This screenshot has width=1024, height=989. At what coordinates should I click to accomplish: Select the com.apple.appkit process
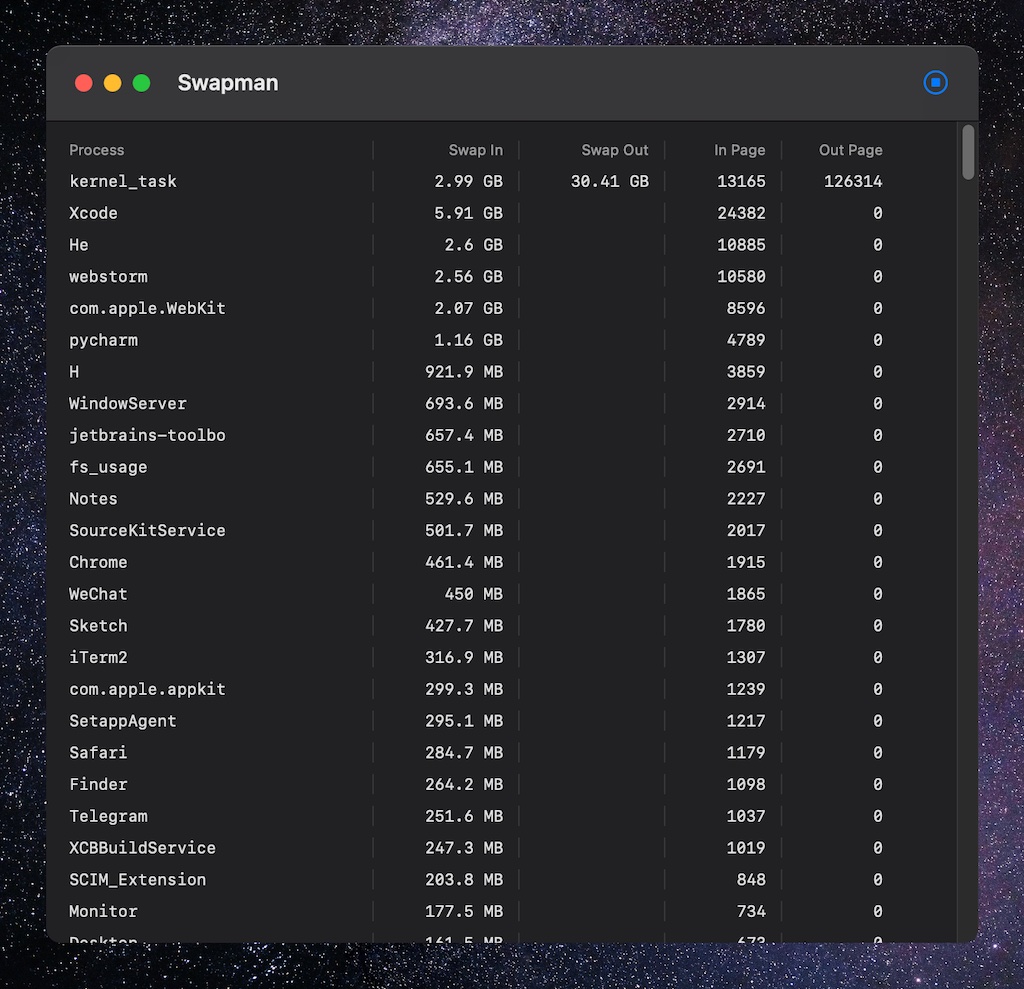point(147,689)
